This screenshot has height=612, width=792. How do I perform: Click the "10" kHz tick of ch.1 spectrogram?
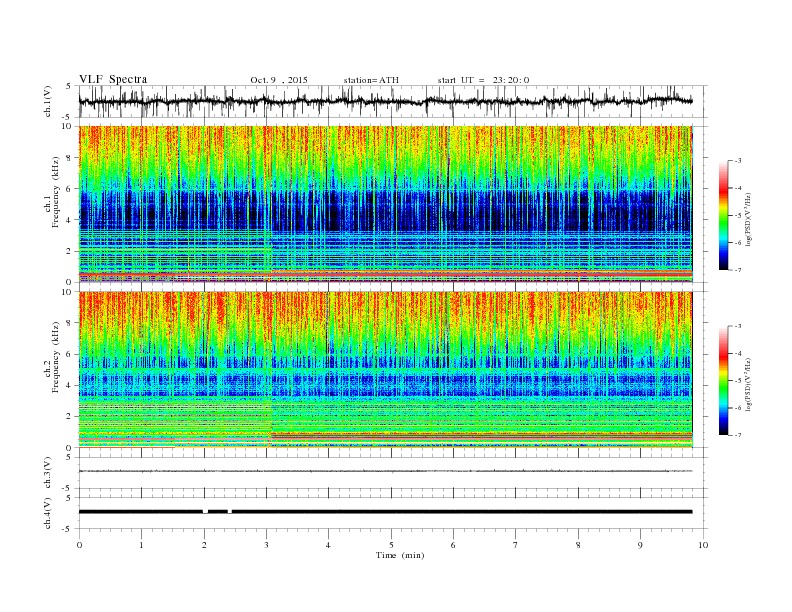point(67,126)
